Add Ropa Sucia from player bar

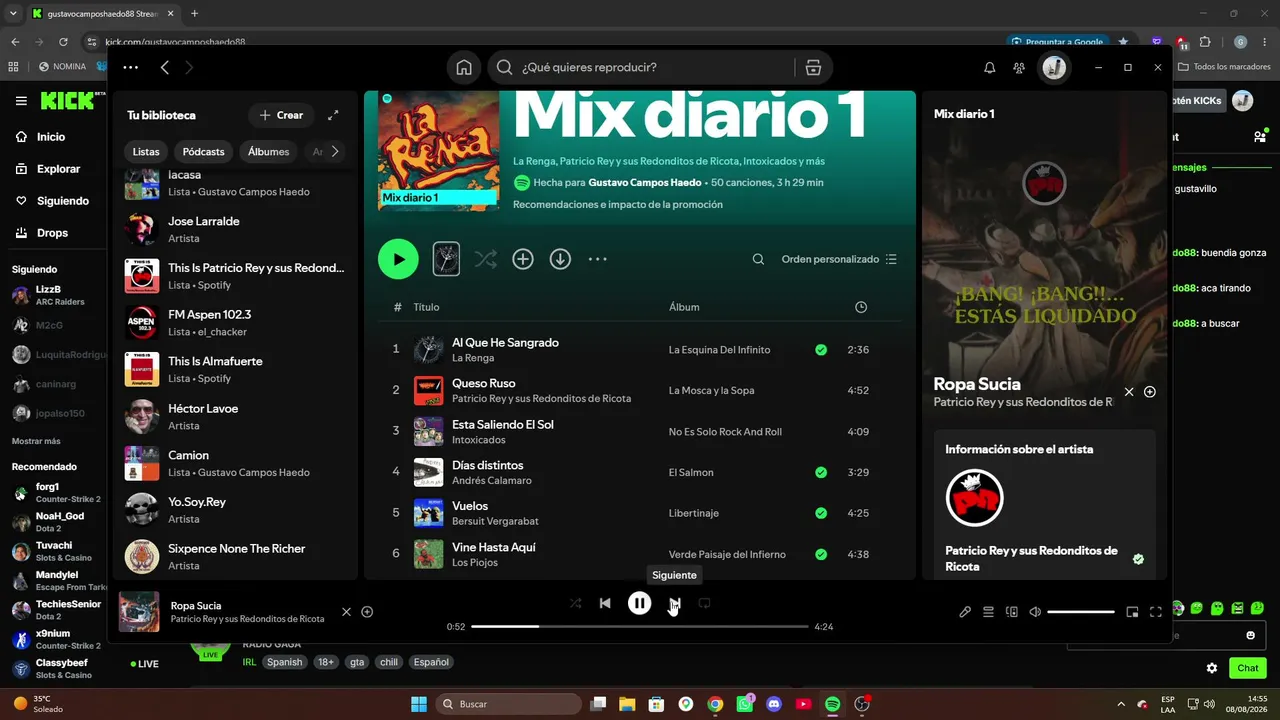[x=367, y=612]
